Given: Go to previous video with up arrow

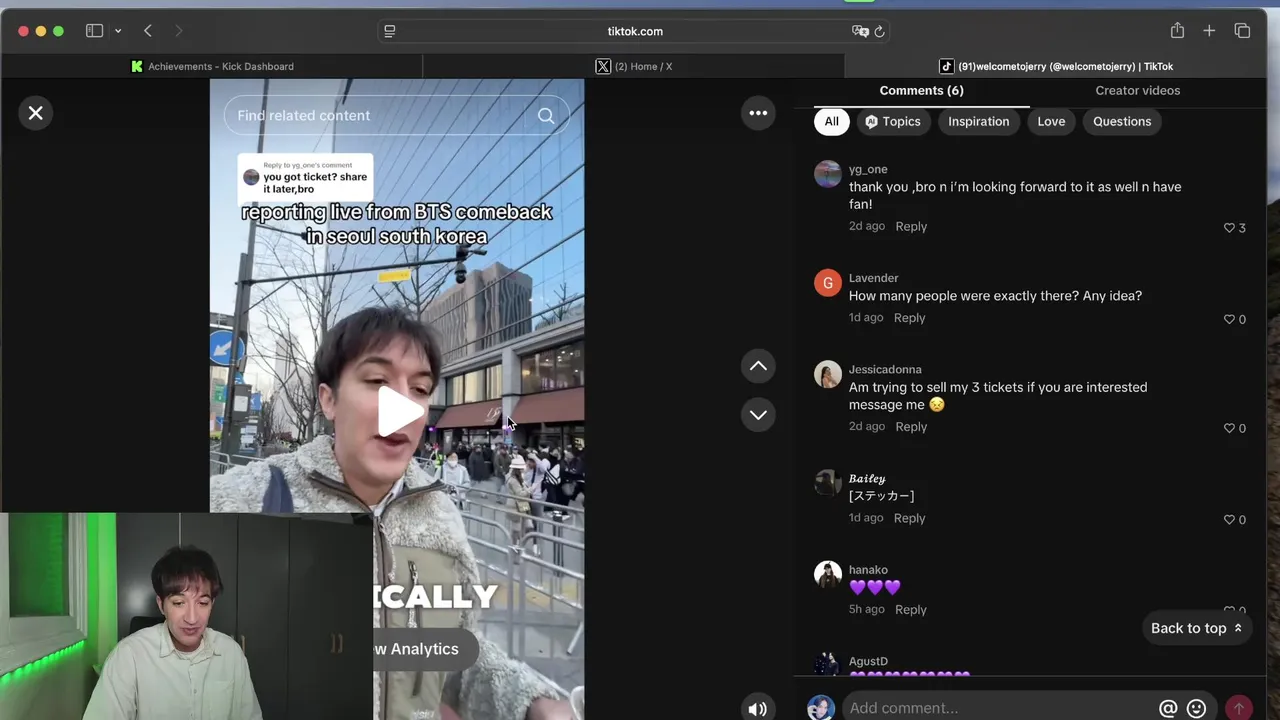Looking at the screenshot, I should pyautogui.click(x=758, y=366).
